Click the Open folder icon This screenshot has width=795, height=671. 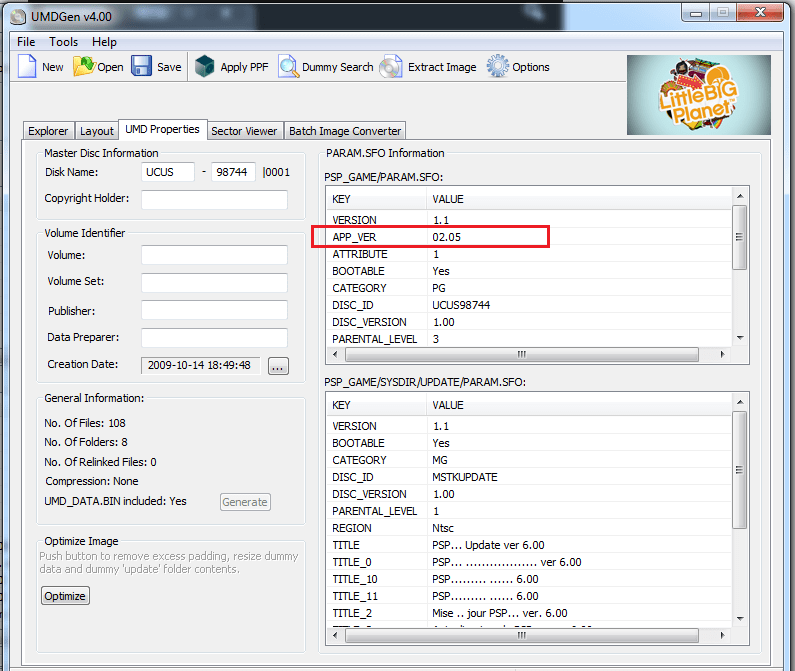(x=84, y=67)
